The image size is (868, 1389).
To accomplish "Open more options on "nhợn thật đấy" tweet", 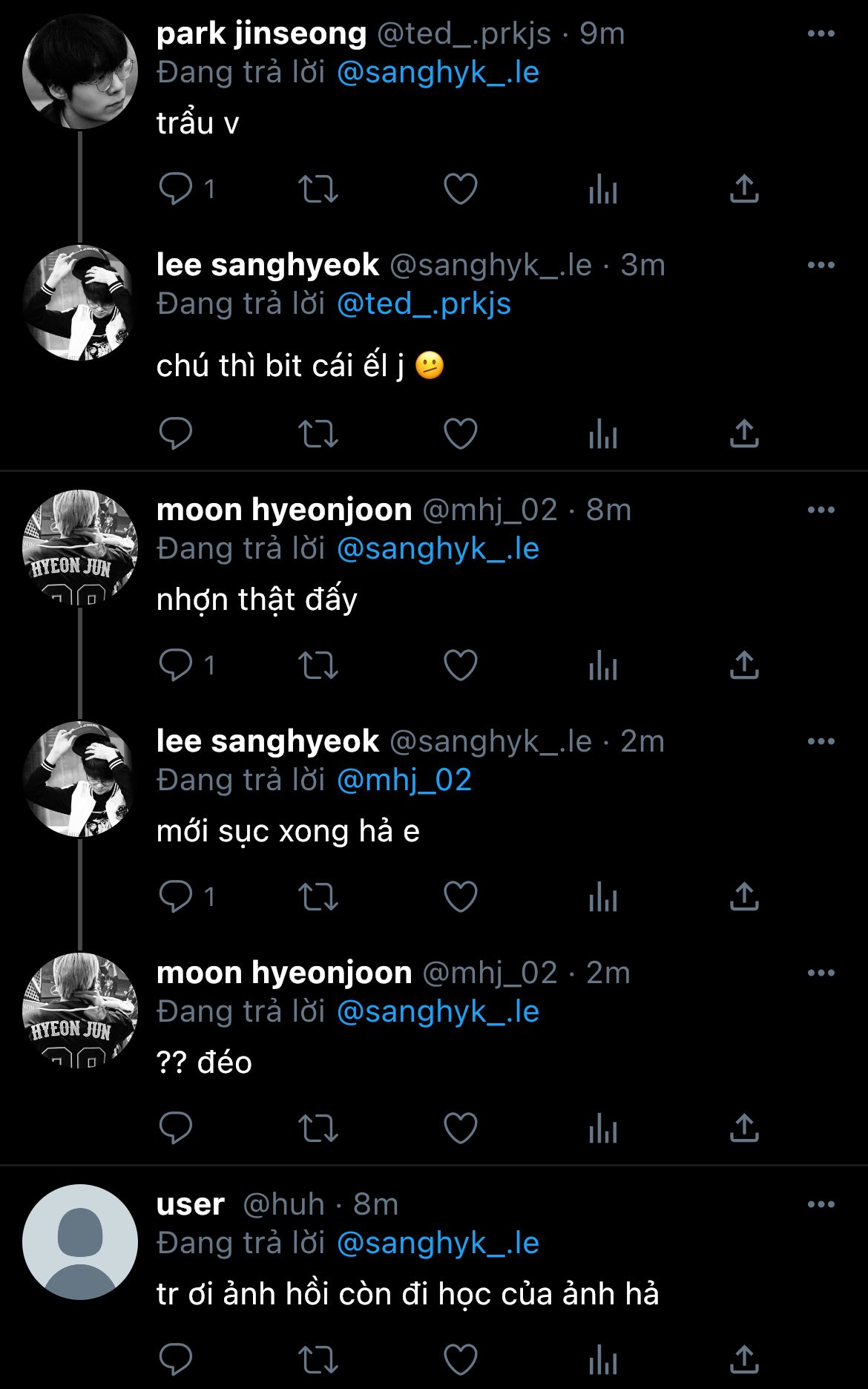I will [x=821, y=510].
